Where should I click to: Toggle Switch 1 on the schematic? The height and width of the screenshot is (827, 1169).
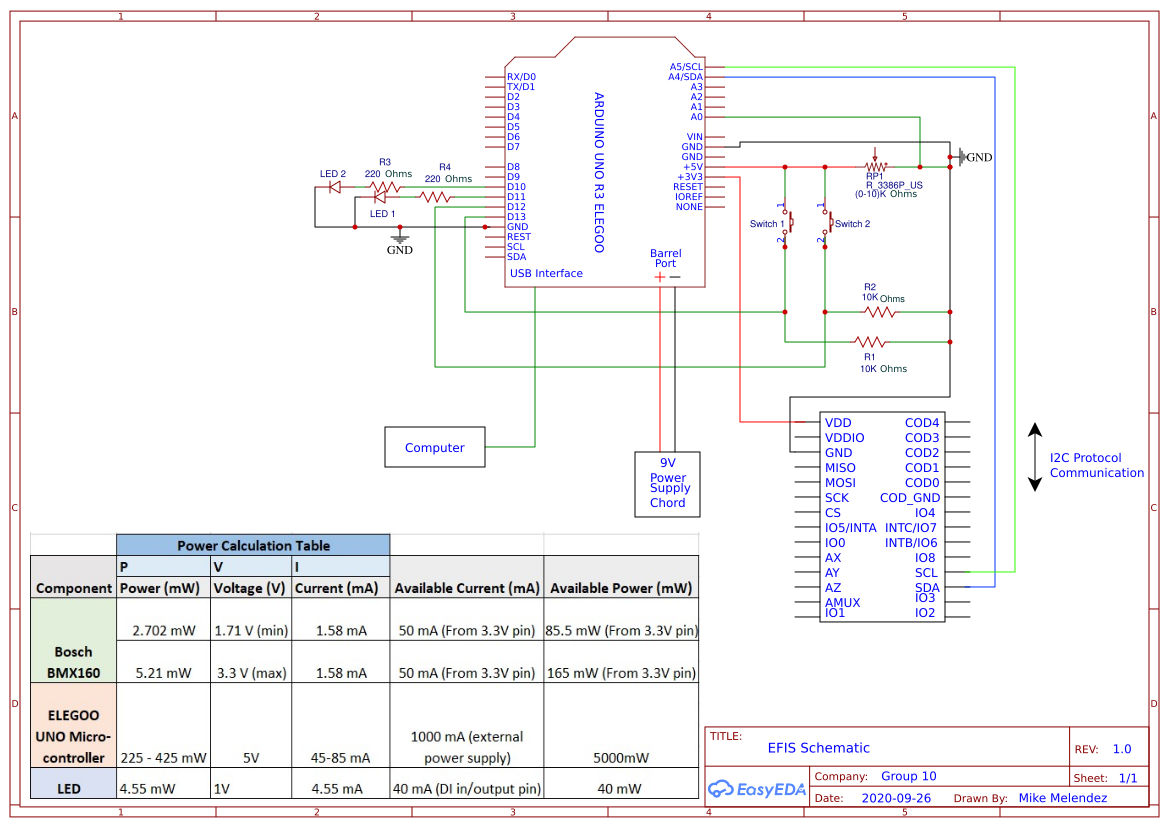[x=789, y=224]
